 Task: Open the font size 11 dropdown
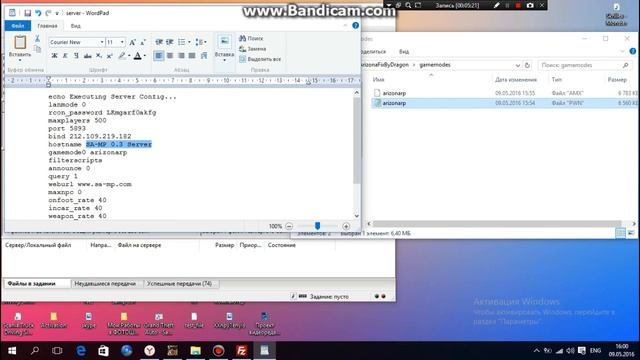[122, 42]
